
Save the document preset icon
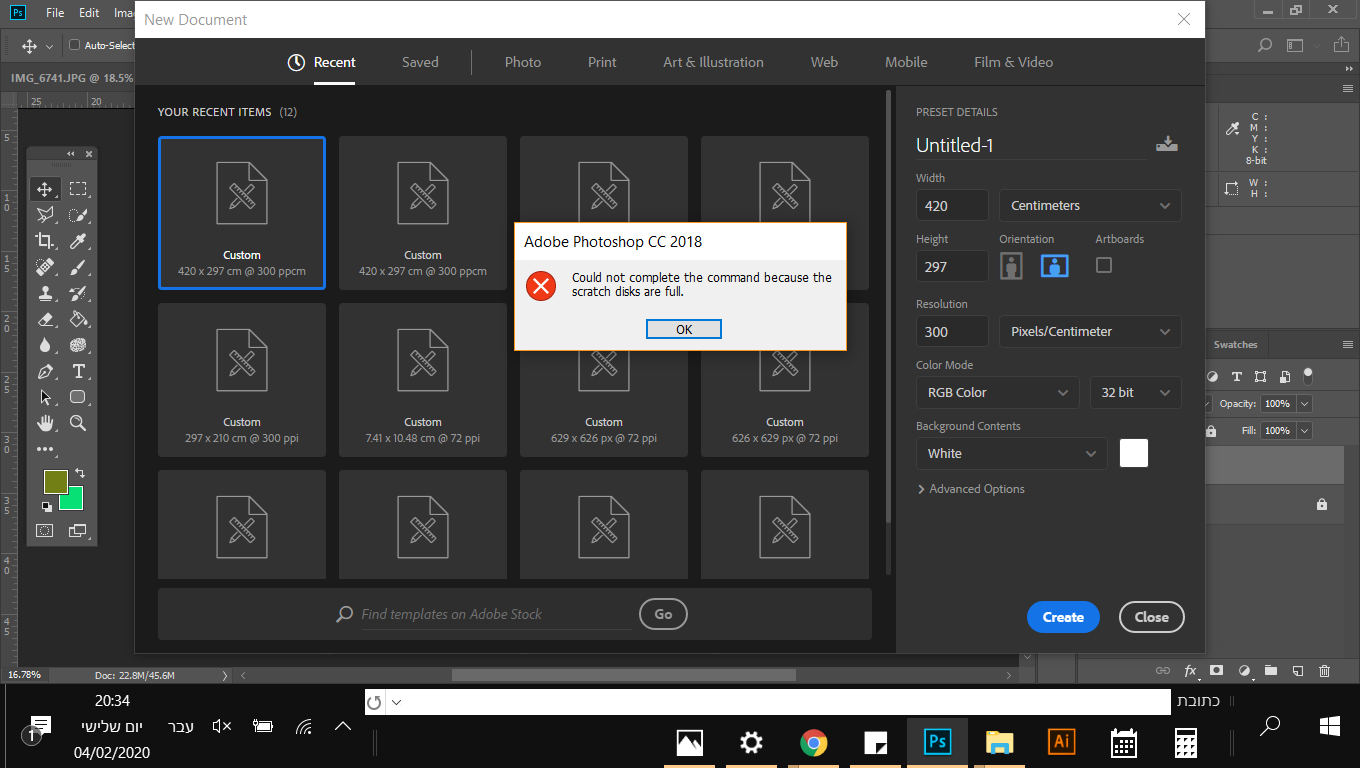pyautogui.click(x=1167, y=144)
